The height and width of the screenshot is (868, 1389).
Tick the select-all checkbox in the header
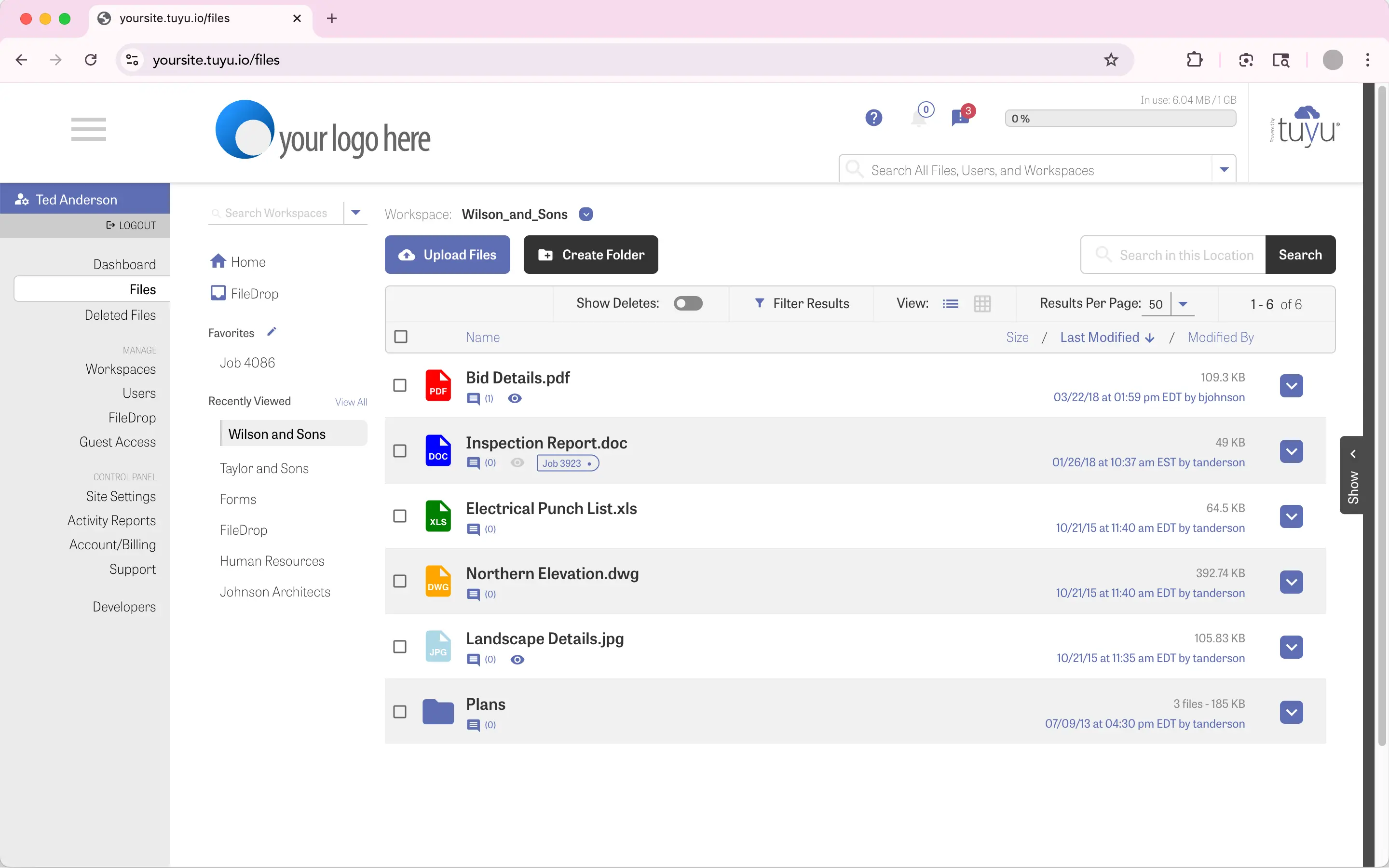pos(401,337)
